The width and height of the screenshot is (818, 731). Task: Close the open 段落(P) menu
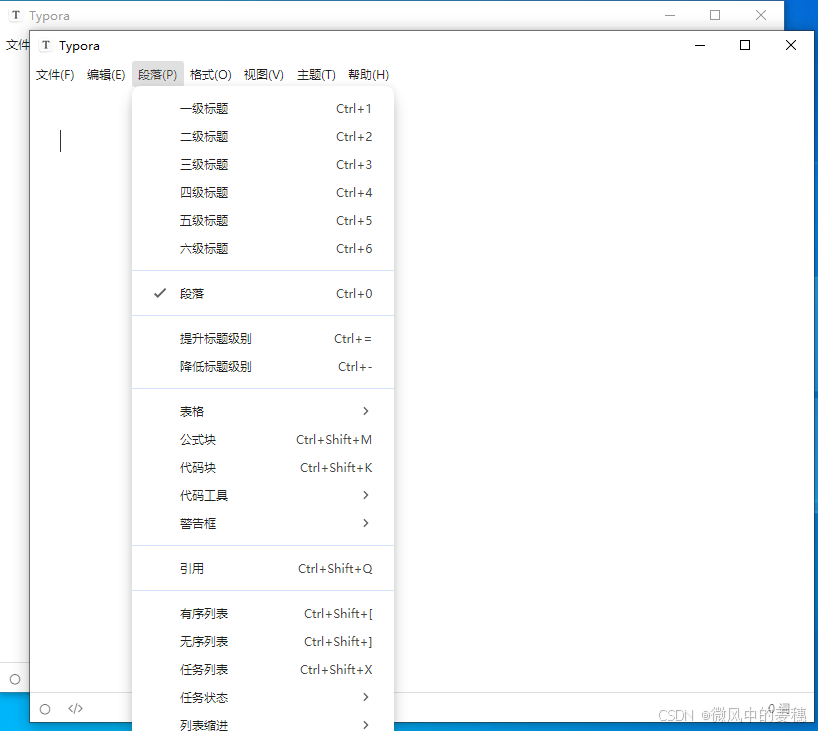[158, 75]
